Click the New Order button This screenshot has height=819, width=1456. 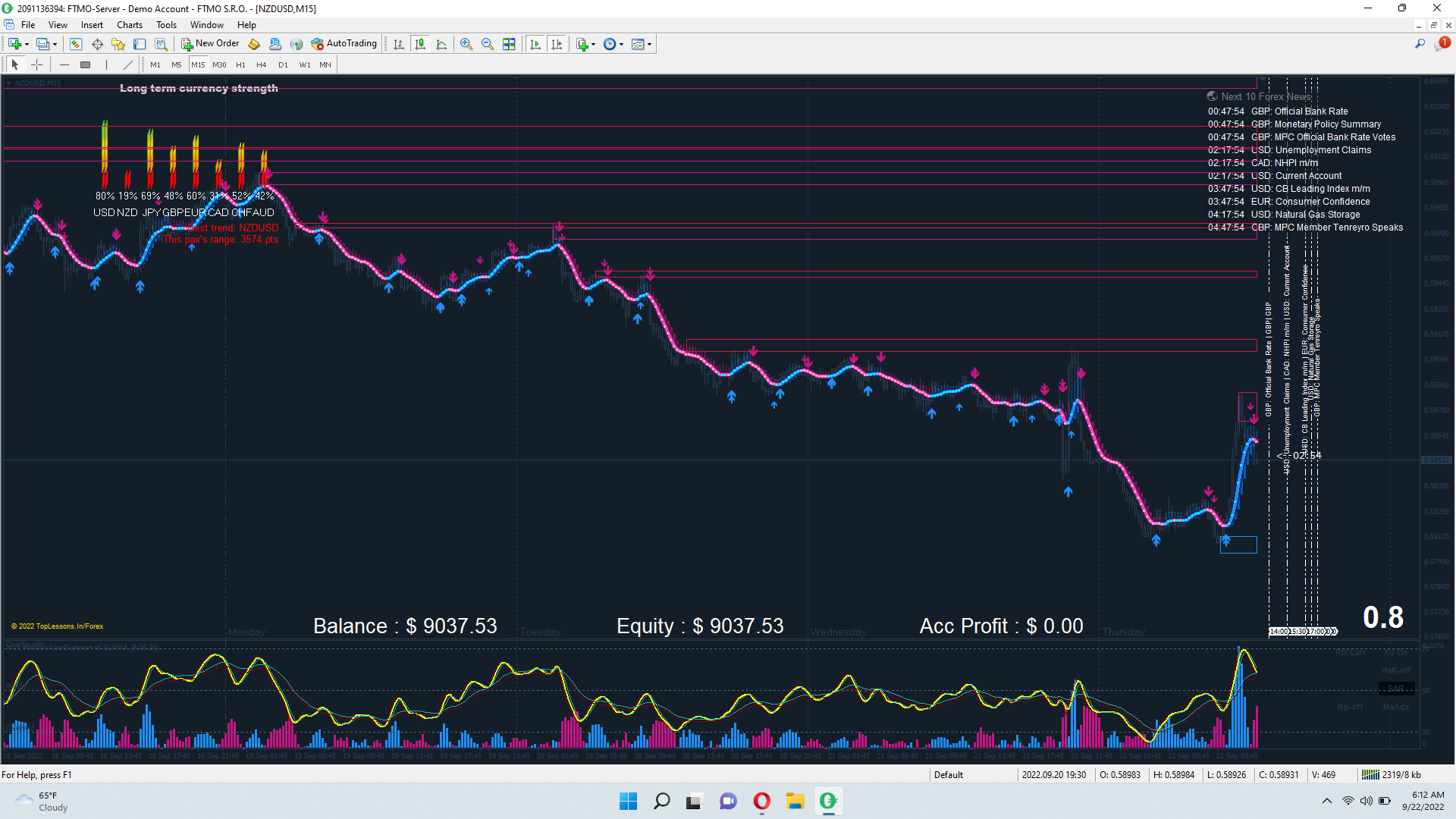pyautogui.click(x=210, y=43)
